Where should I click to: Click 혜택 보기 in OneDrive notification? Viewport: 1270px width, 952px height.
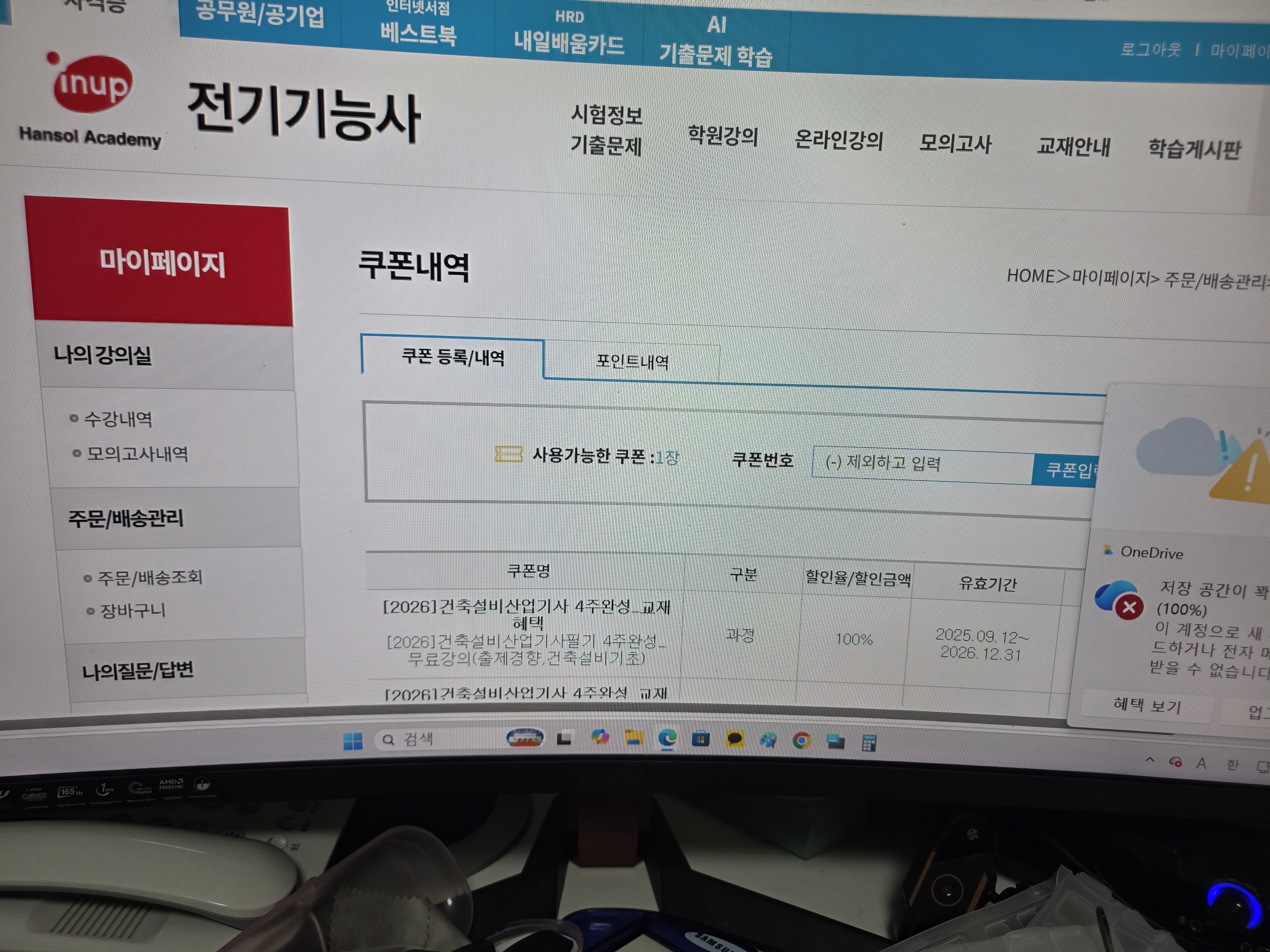(x=1147, y=705)
